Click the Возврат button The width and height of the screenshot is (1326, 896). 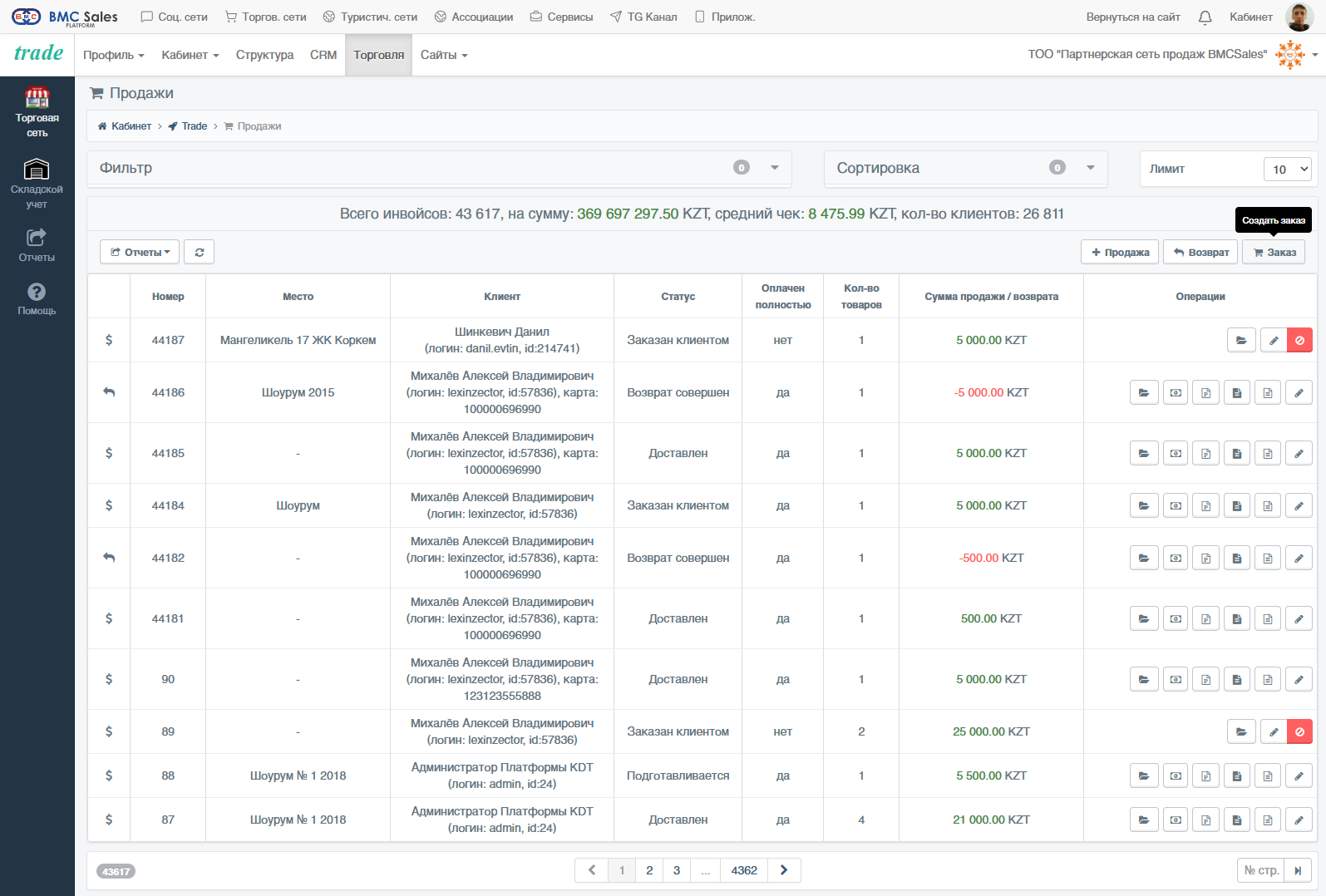(x=1201, y=252)
